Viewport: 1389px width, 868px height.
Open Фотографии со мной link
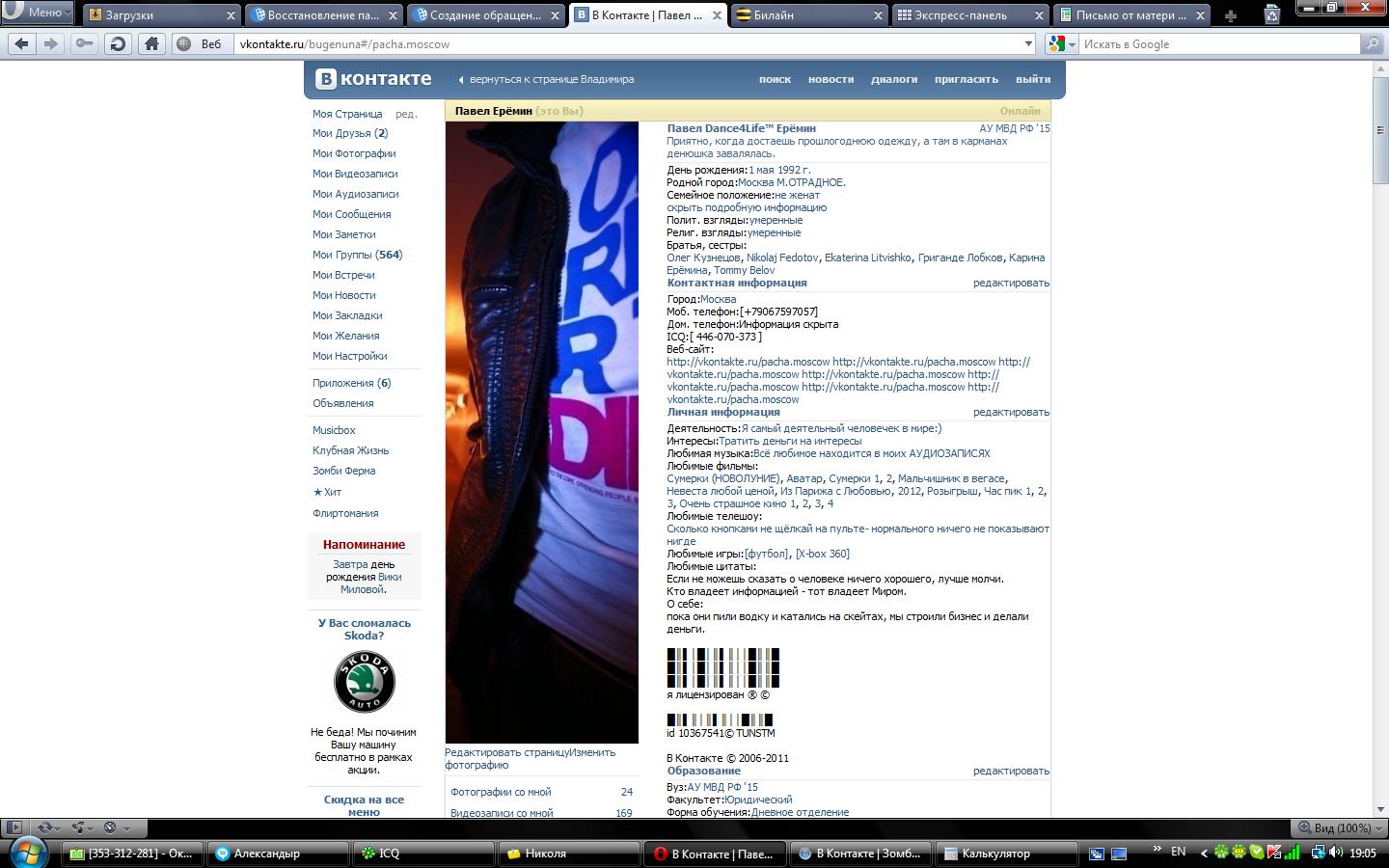pyautogui.click(x=501, y=792)
